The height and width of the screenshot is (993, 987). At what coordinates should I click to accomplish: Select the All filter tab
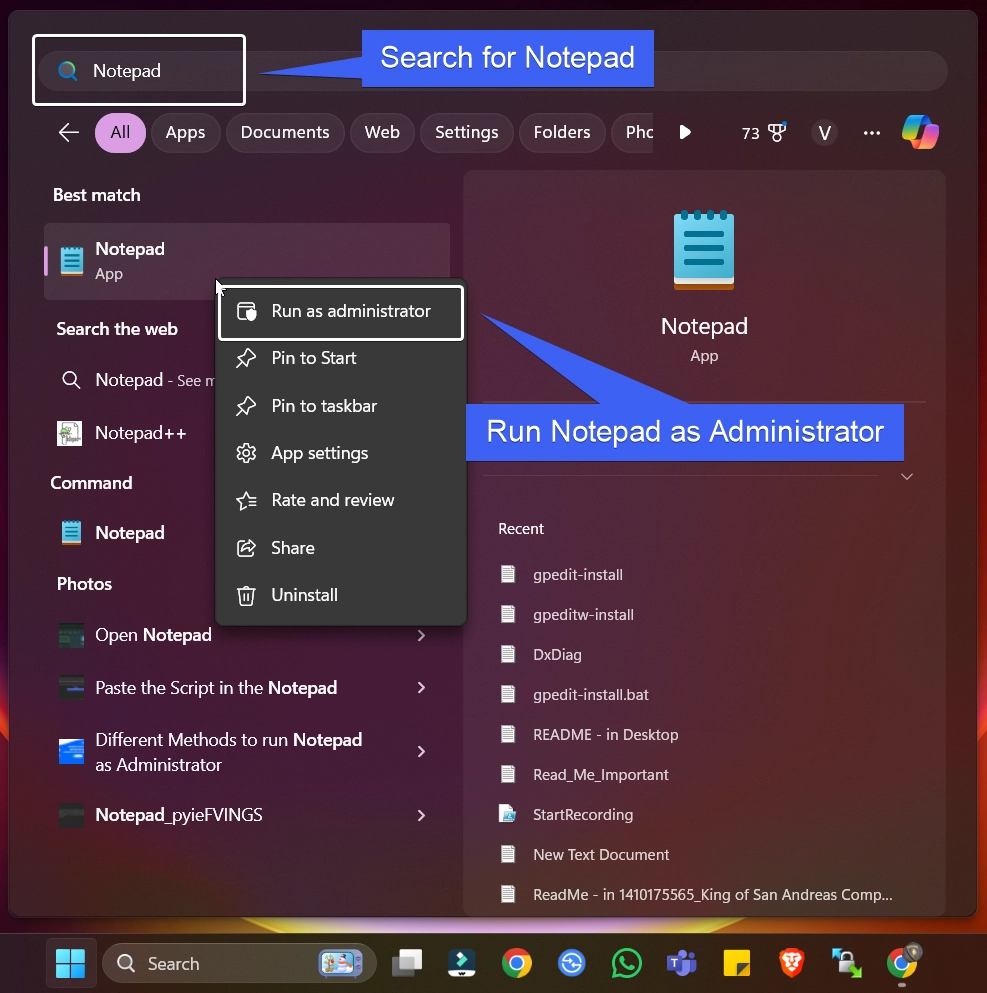point(120,132)
